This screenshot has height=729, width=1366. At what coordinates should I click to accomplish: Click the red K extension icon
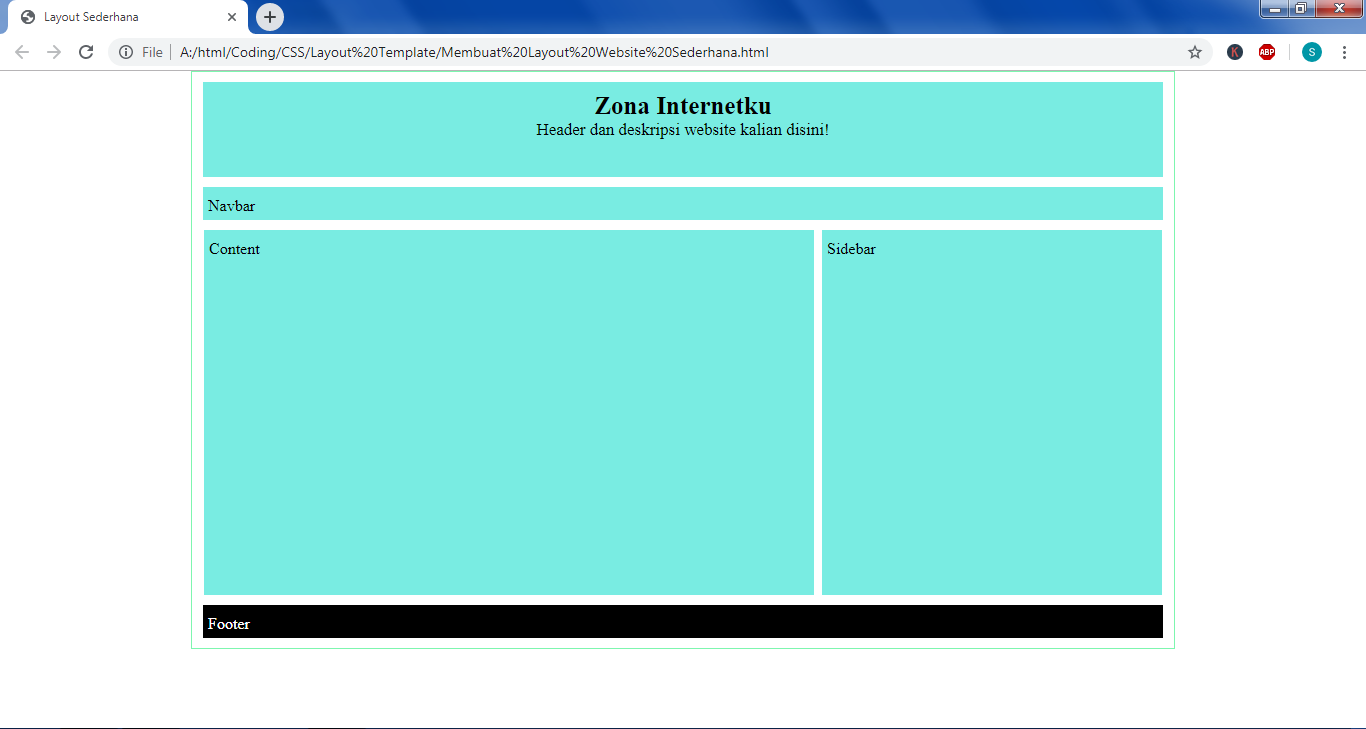tap(1235, 52)
